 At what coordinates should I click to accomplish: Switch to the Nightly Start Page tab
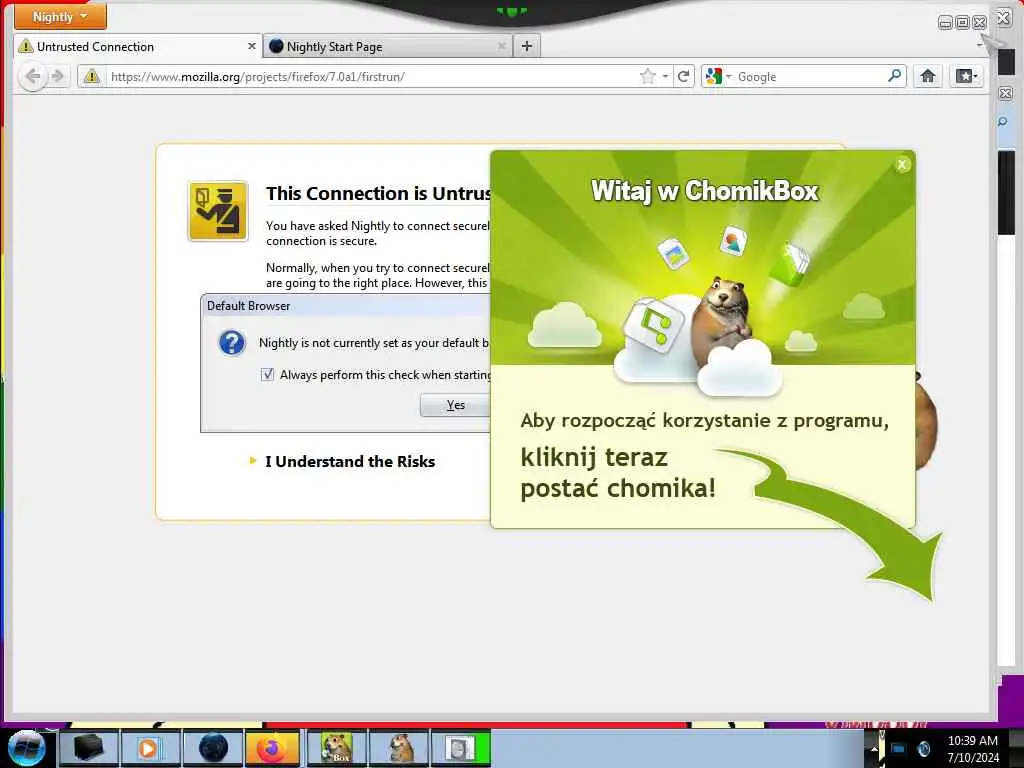389,46
